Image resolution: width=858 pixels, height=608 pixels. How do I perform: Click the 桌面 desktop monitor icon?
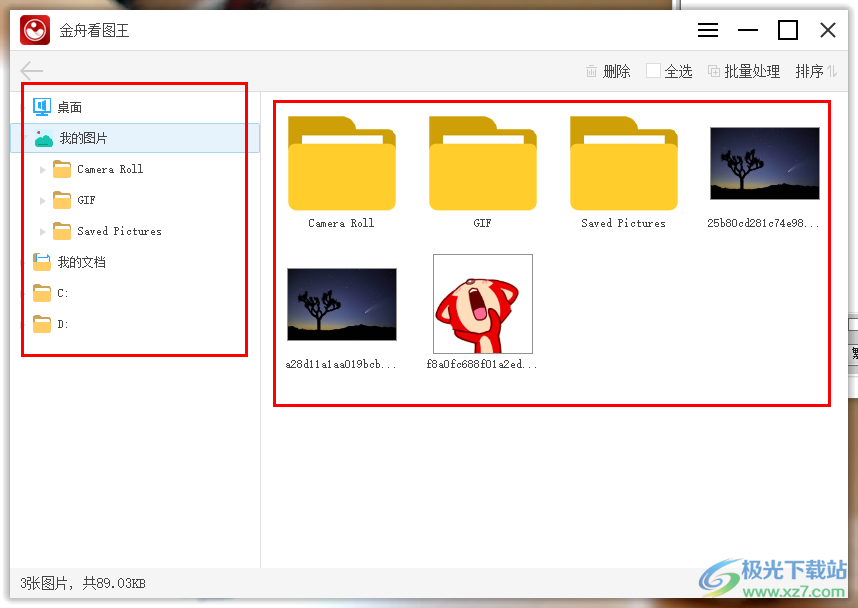[42, 107]
